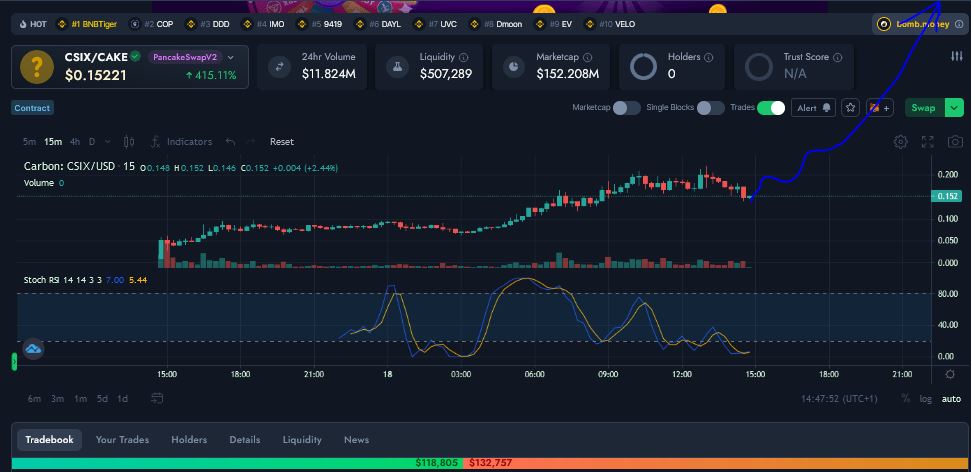971x472 pixels.
Task: Open the sliders settings icon at top right
Action: [x=957, y=56]
